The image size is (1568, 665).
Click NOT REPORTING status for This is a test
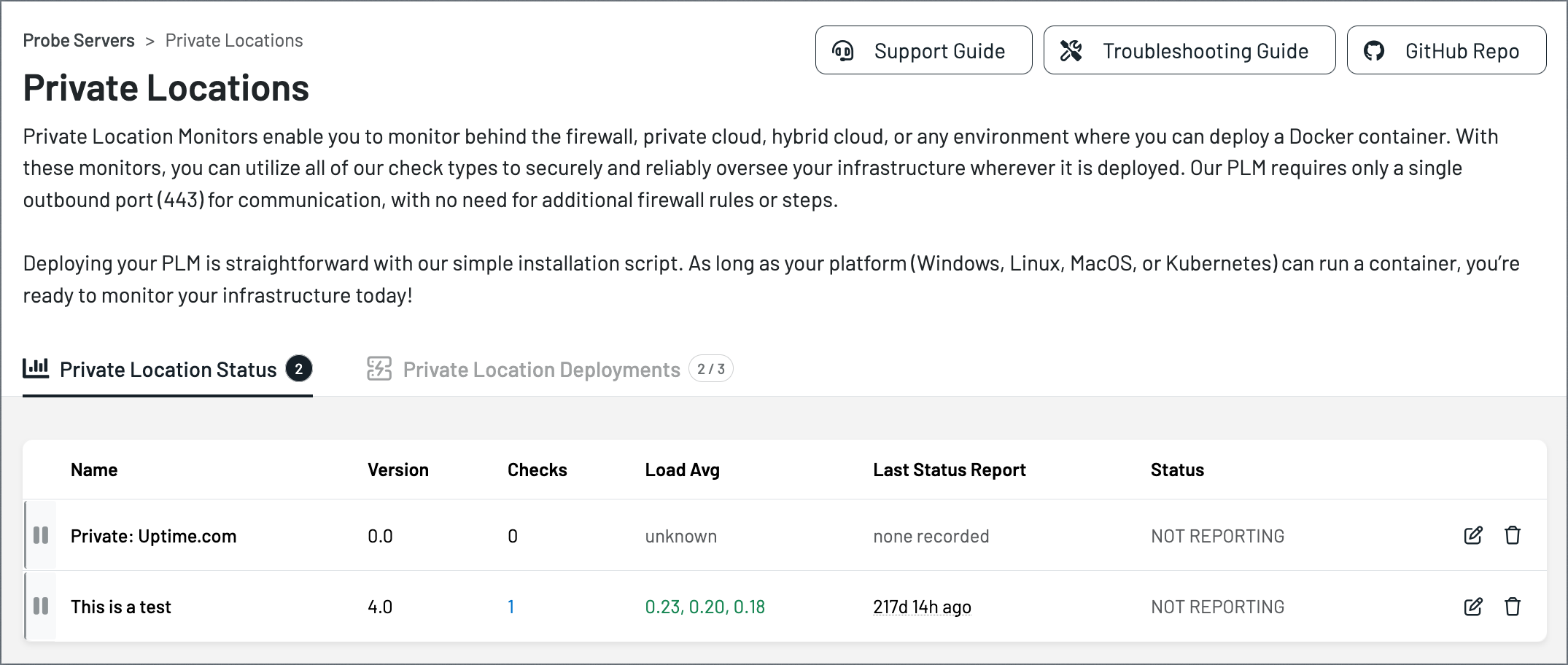point(1218,607)
